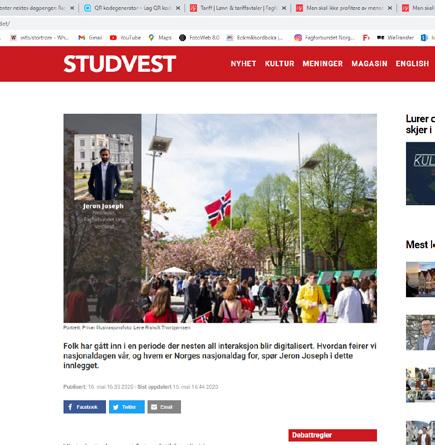
Task: Open the WeTransfer bookmark
Action: pos(395,38)
